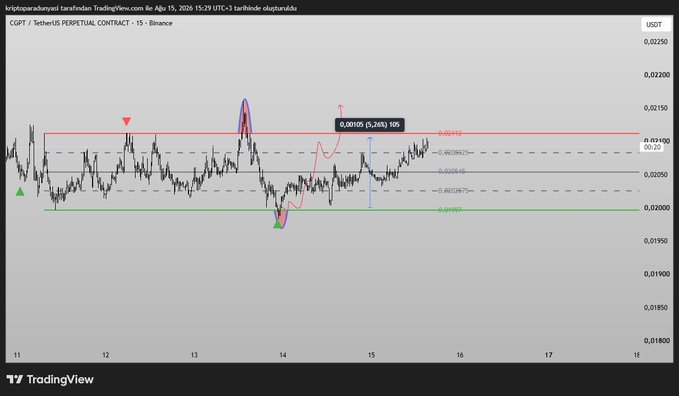The height and width of the screenshot is (396, 679).
Task: Click the 0,01850 price axis label
Action: point(656,308)
